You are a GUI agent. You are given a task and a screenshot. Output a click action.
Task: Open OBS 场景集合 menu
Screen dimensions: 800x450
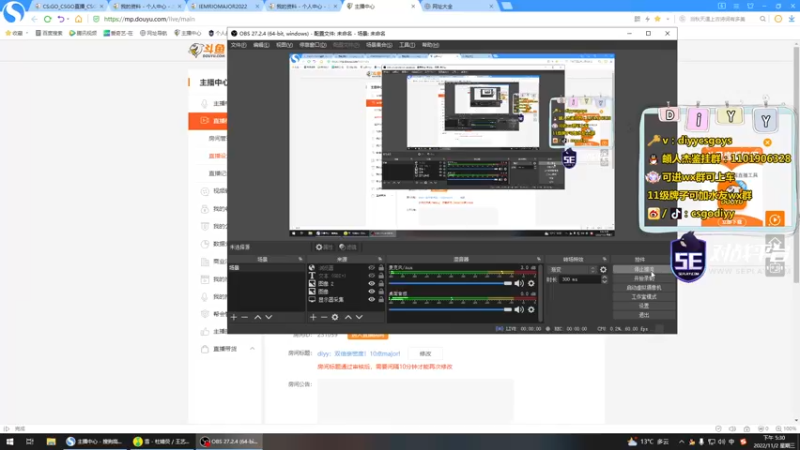pos(379,45)
